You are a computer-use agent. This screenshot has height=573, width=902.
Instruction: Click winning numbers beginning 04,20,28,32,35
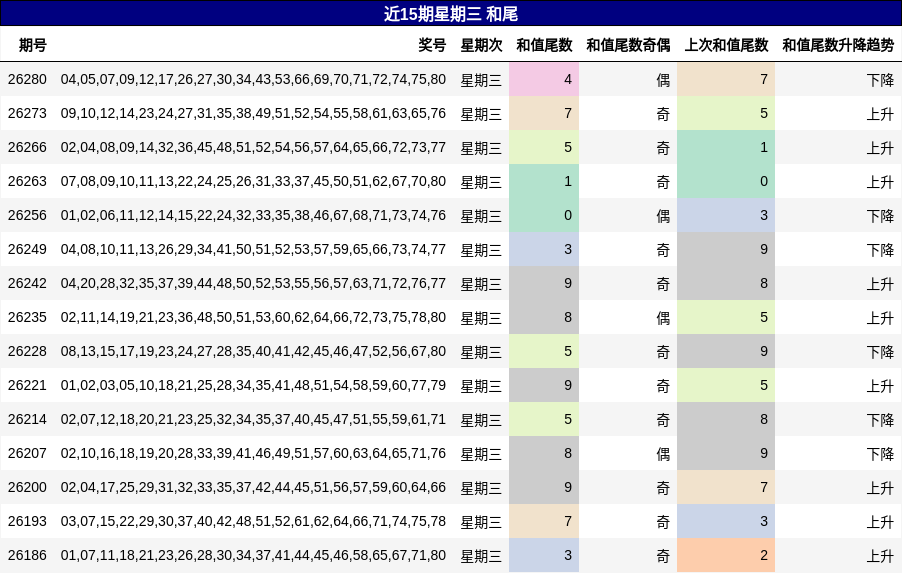[253, 283]
